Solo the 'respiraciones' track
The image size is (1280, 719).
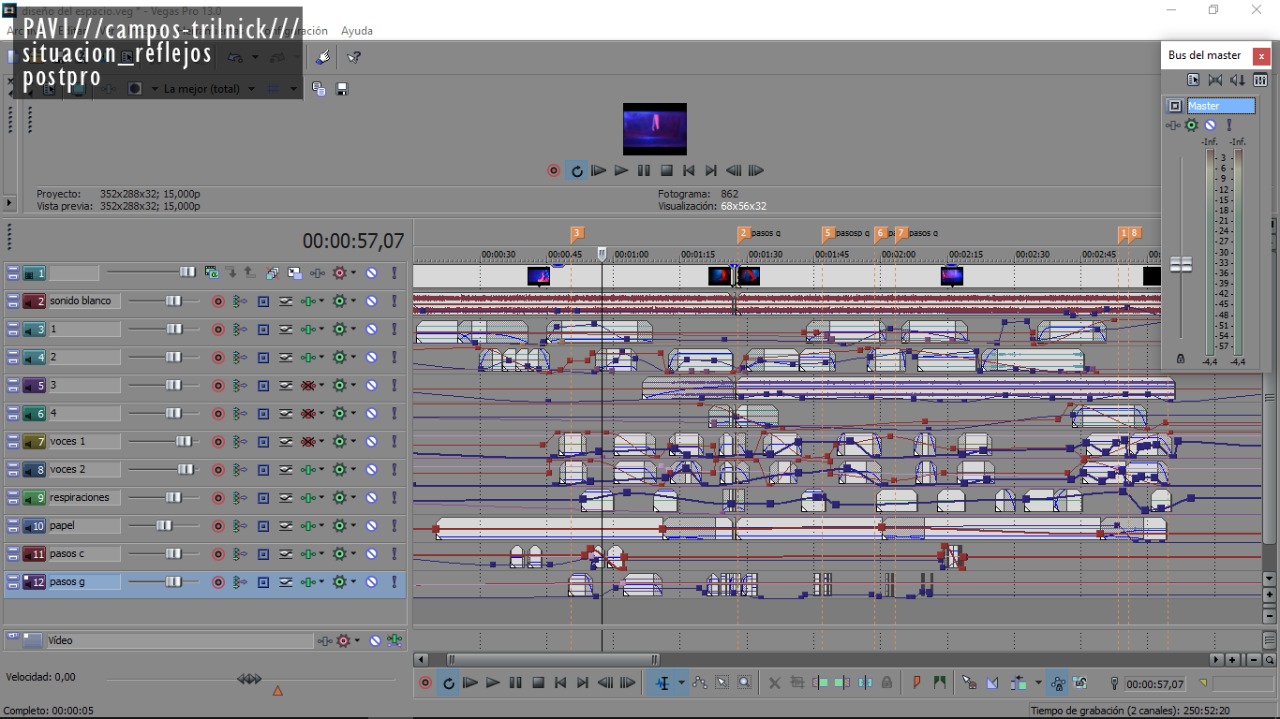pos(395,497)
